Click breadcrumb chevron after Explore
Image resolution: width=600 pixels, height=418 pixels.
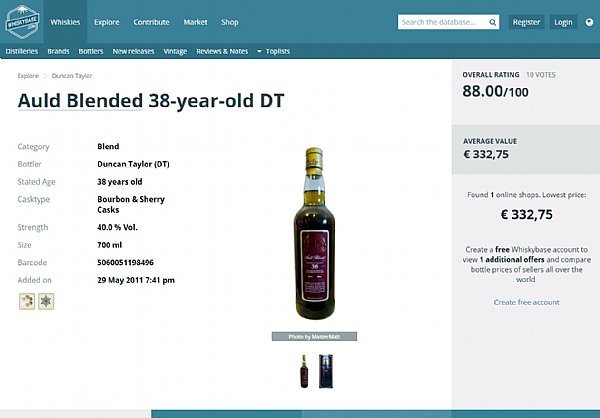[x=45, y=76]
